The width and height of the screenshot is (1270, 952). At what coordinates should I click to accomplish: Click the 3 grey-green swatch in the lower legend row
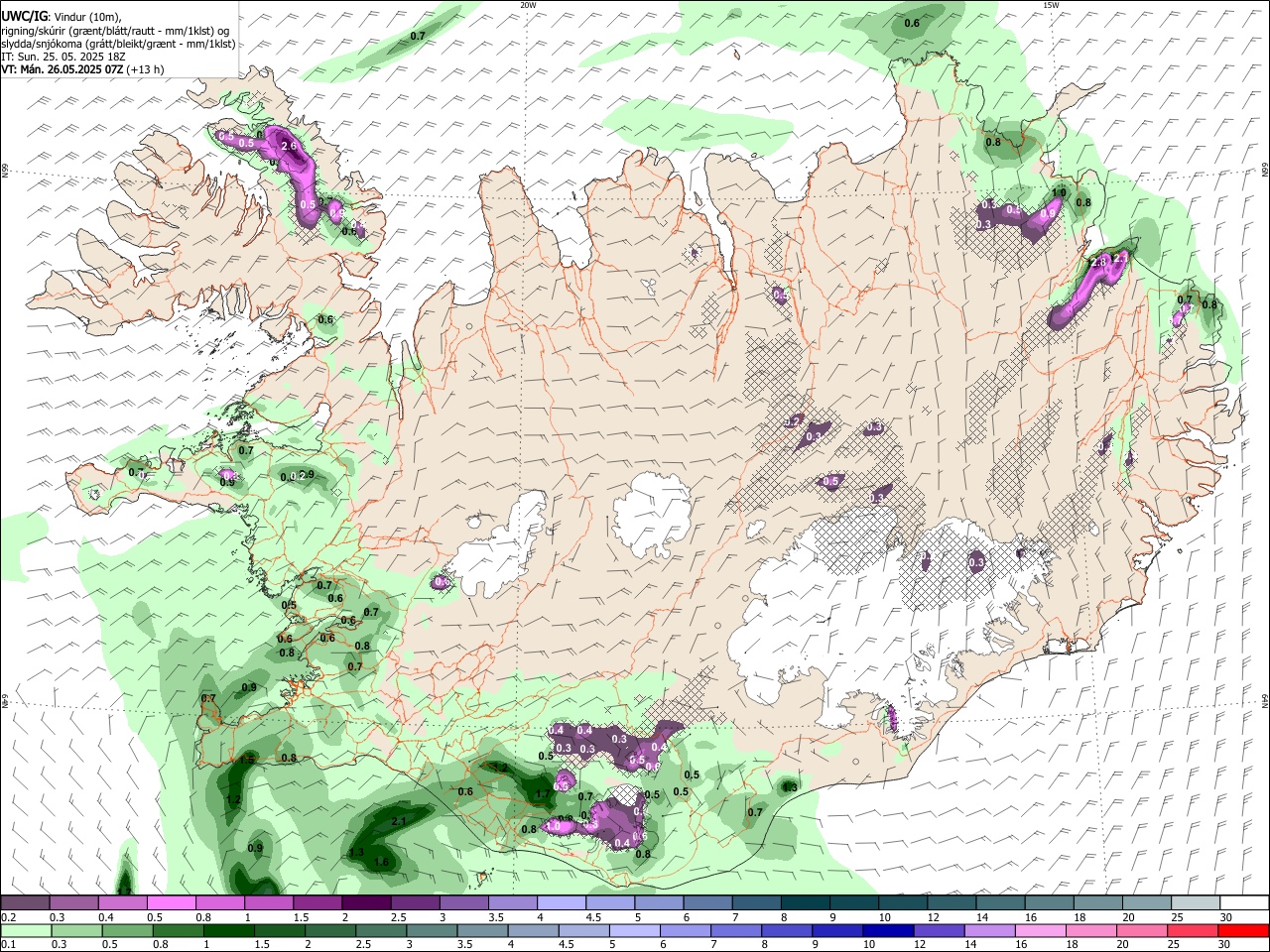(x=431, y=930)
